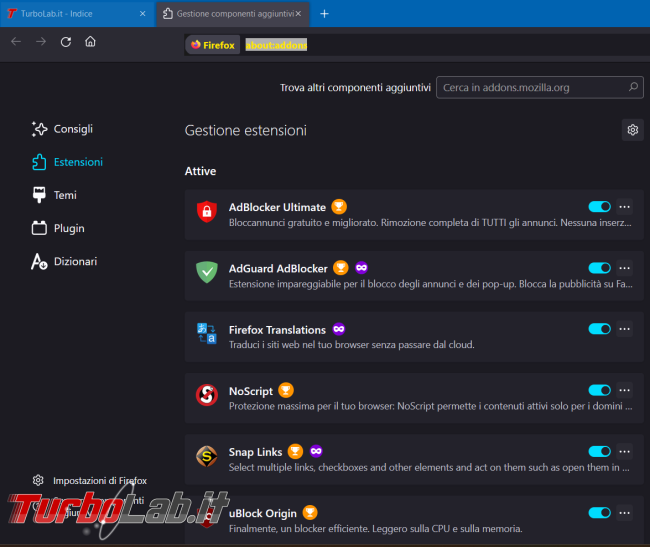The image size is (650, 547).
Task: Disable the uBlock Origin toggle
Action: 599,513
